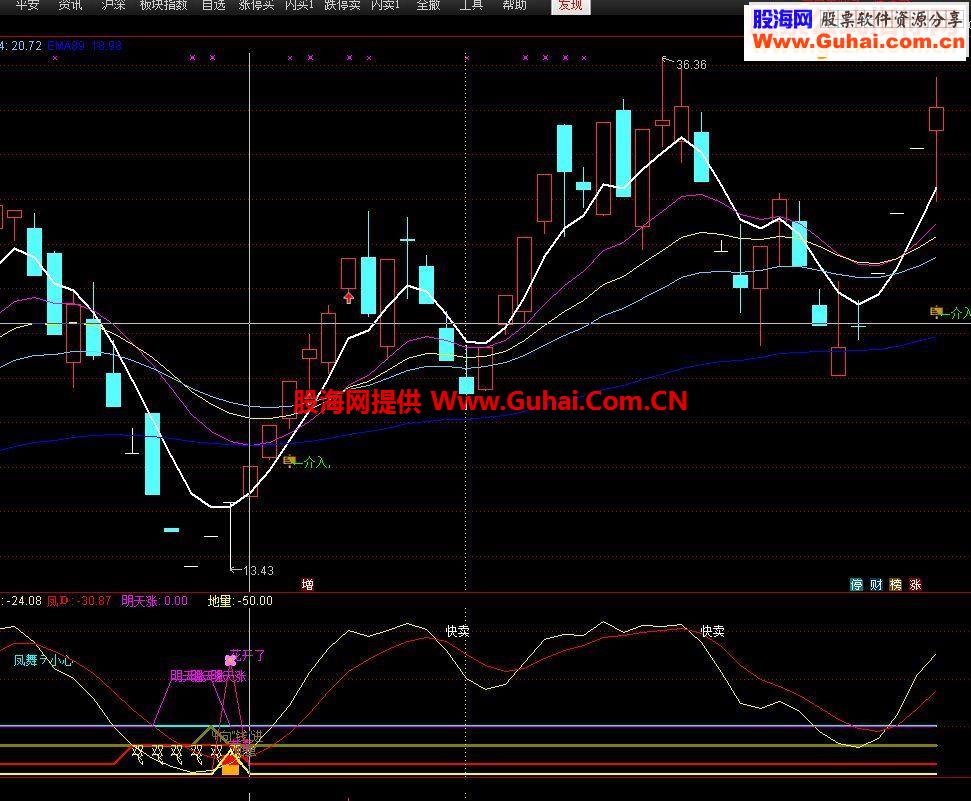Click the orange house icon in oscillator
Viewport: 971px width, 801px height.
coord(230,764)
